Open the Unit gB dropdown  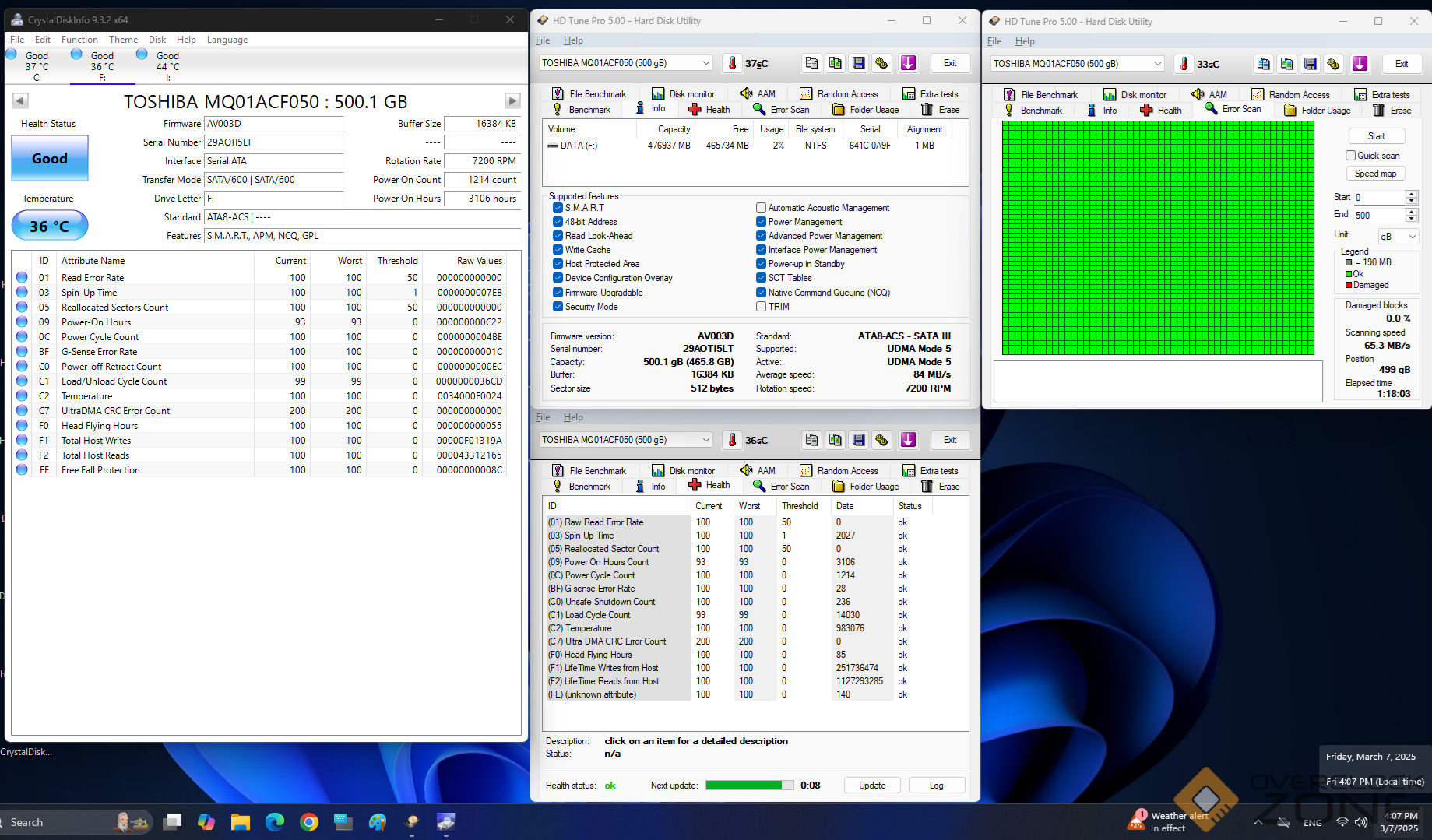1399,236
